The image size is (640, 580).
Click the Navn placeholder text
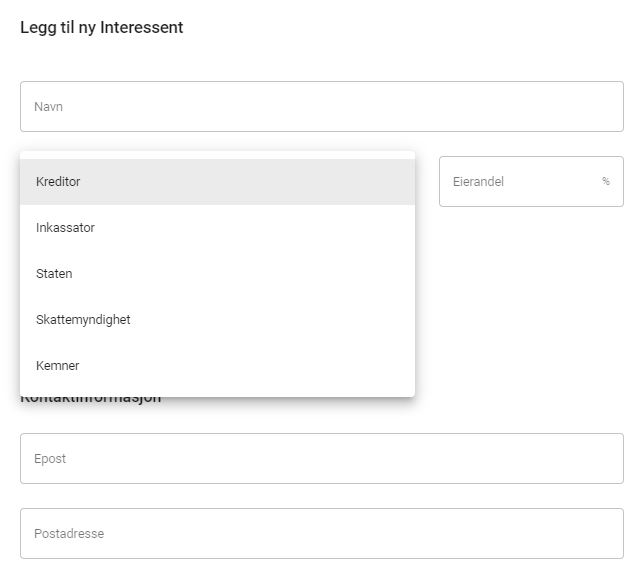pos(49,107)
